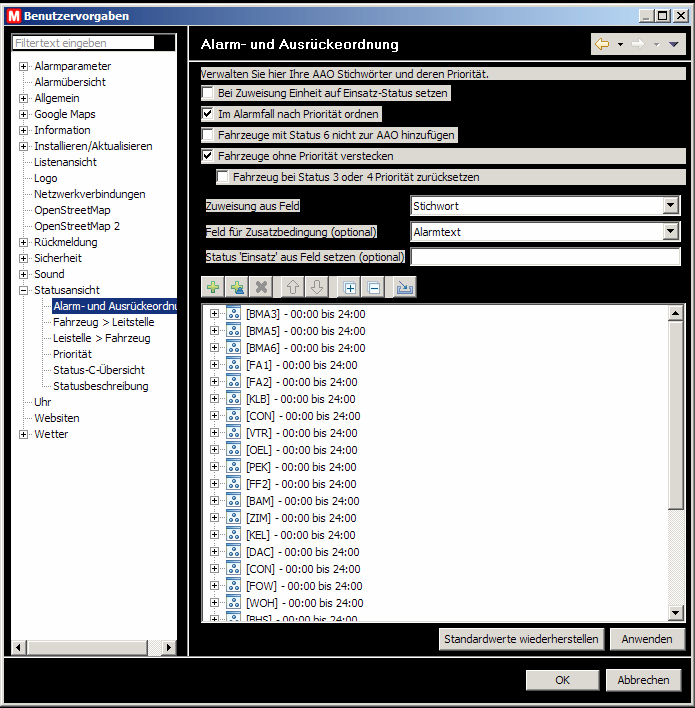The height and width of the screenshot is (708, 695).
Task: Click the expand all tree icon
Action: 350,287
